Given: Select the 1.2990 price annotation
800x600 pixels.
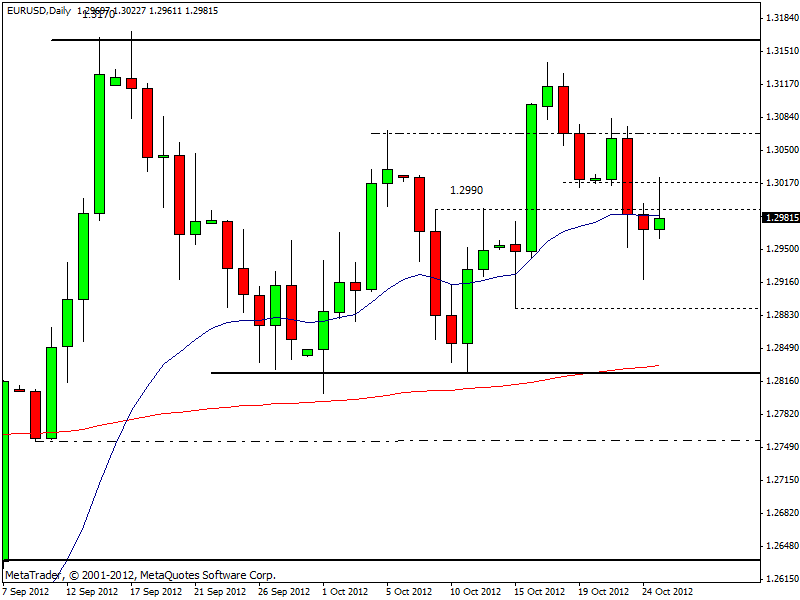Looking at the screenshot, I should pyautogui.click(x=467, y=190).
